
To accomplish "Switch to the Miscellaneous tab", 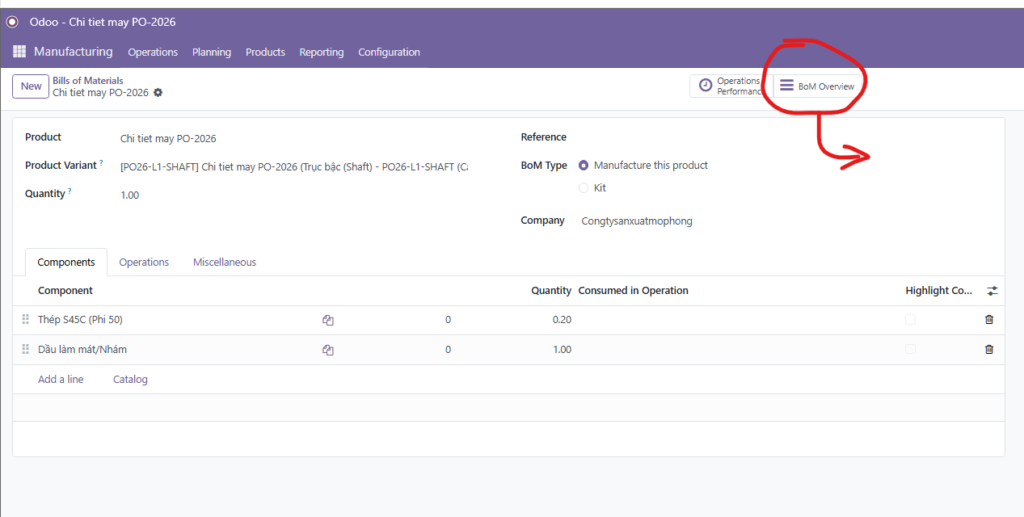I will pos(224,262).
